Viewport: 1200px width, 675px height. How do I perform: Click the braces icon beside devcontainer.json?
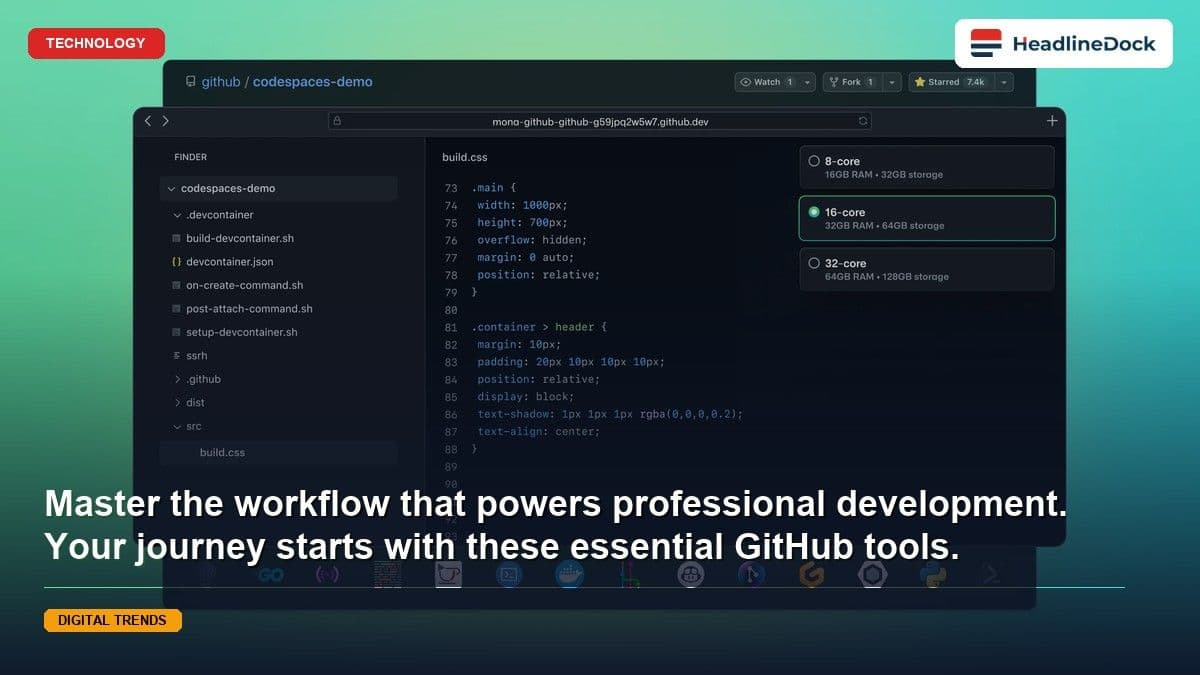(177, 262)
